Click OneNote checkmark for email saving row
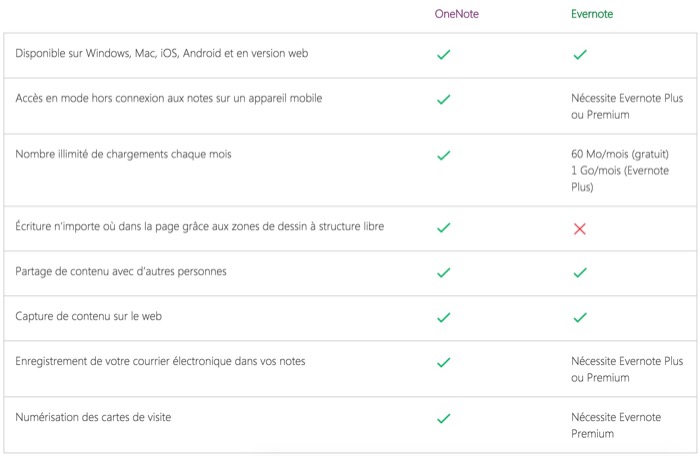The image size is (700, 456). 443,362
